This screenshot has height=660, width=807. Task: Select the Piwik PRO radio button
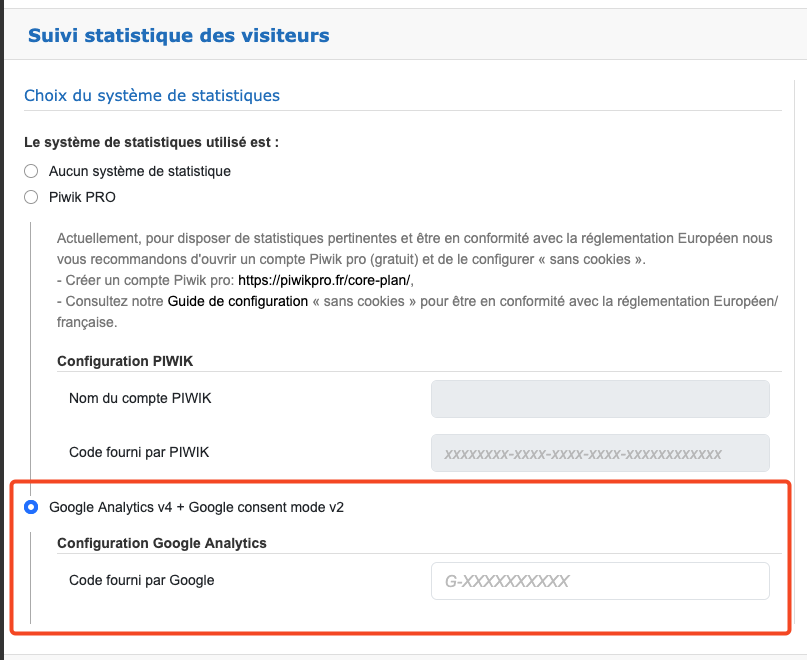coord(31,197)
